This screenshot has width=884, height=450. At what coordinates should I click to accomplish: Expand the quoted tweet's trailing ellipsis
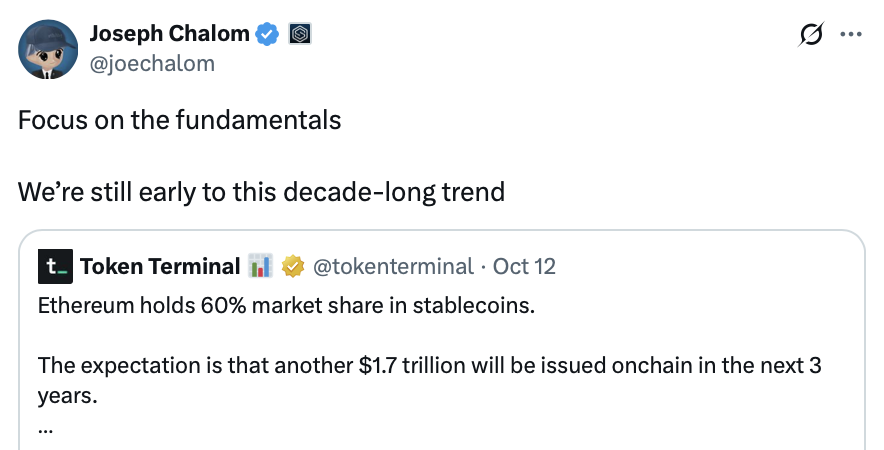(x=45, y=427)
